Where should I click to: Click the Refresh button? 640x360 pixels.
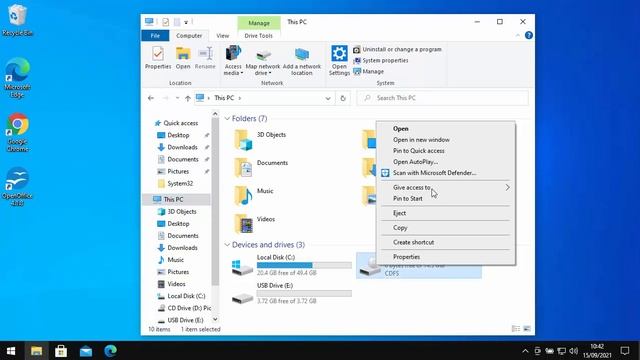(343, 98)
